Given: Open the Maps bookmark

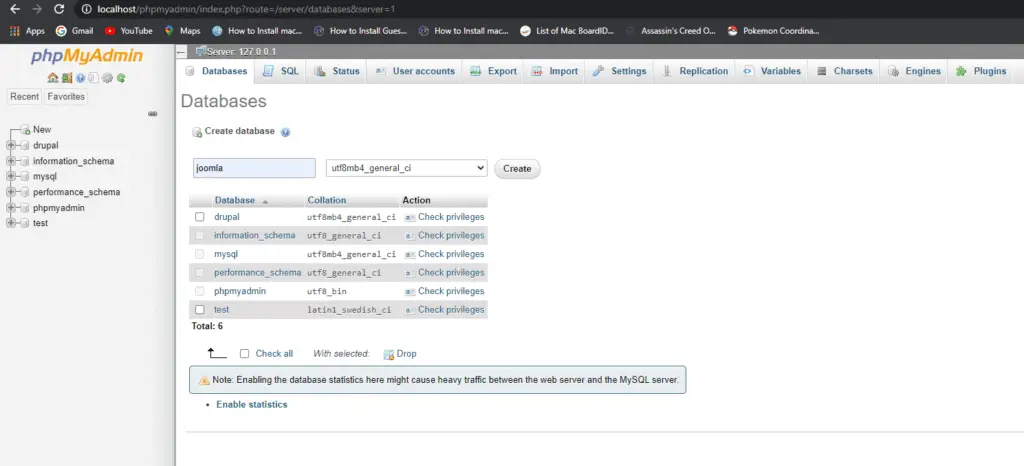Looking at the screenshot, I should click(x=182, y=31).
